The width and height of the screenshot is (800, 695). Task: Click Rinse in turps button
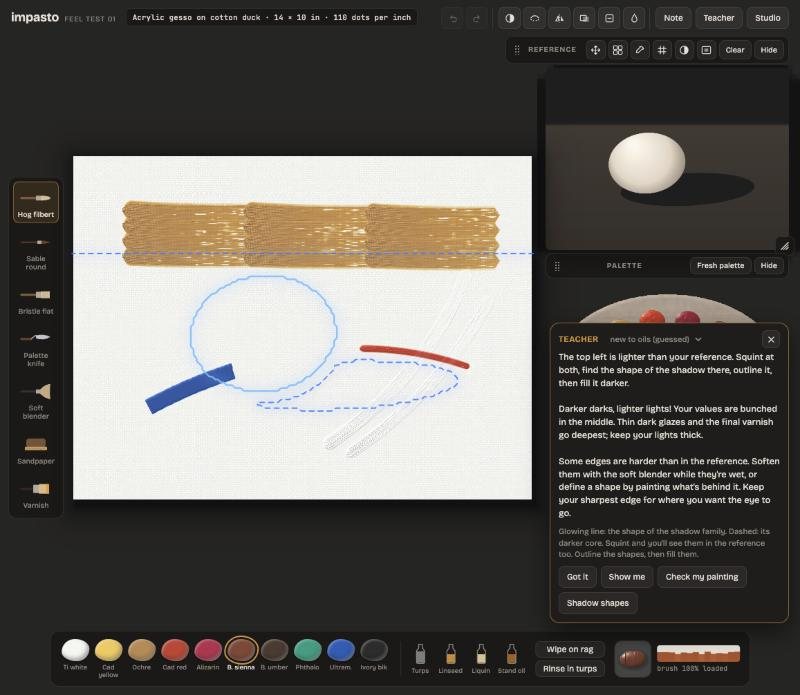pos(570,668)
